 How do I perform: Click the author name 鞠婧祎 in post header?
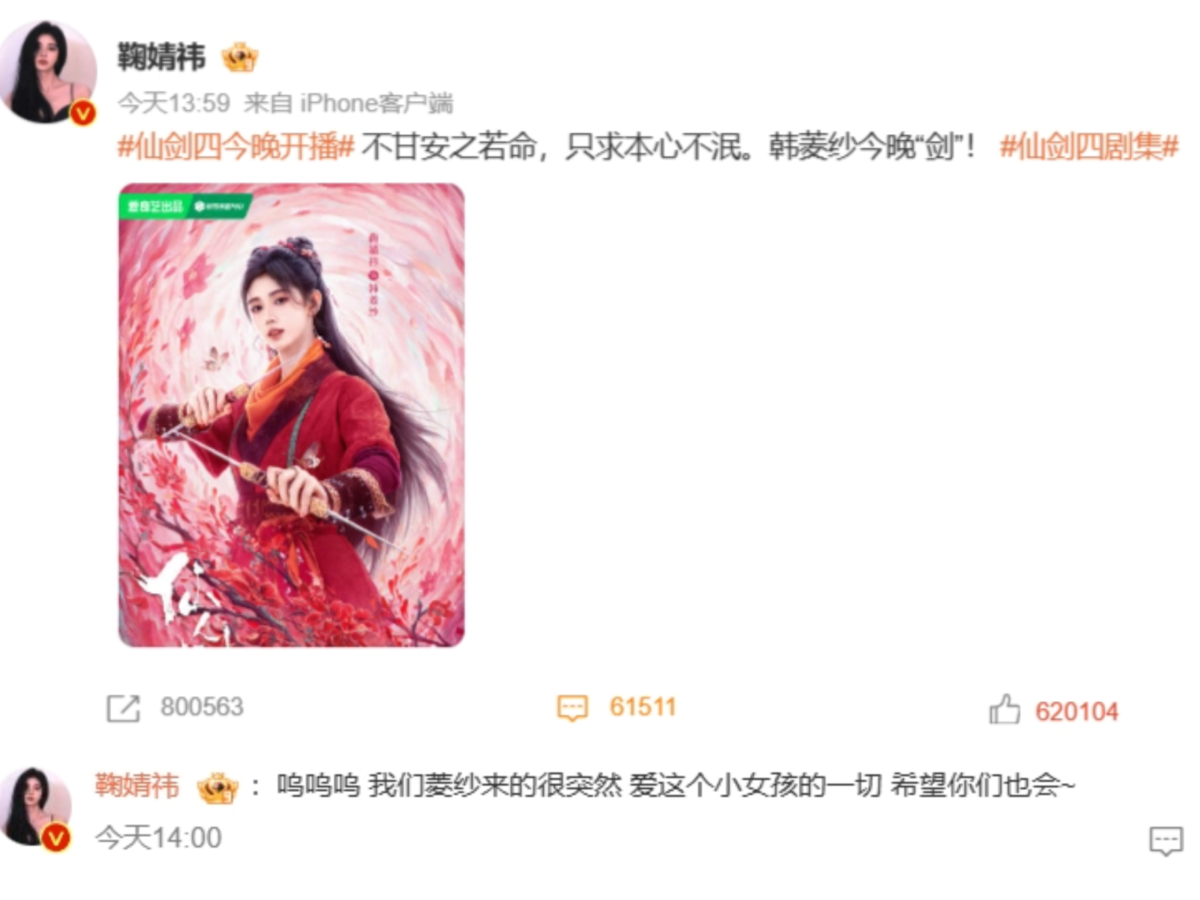coord(162,57)
